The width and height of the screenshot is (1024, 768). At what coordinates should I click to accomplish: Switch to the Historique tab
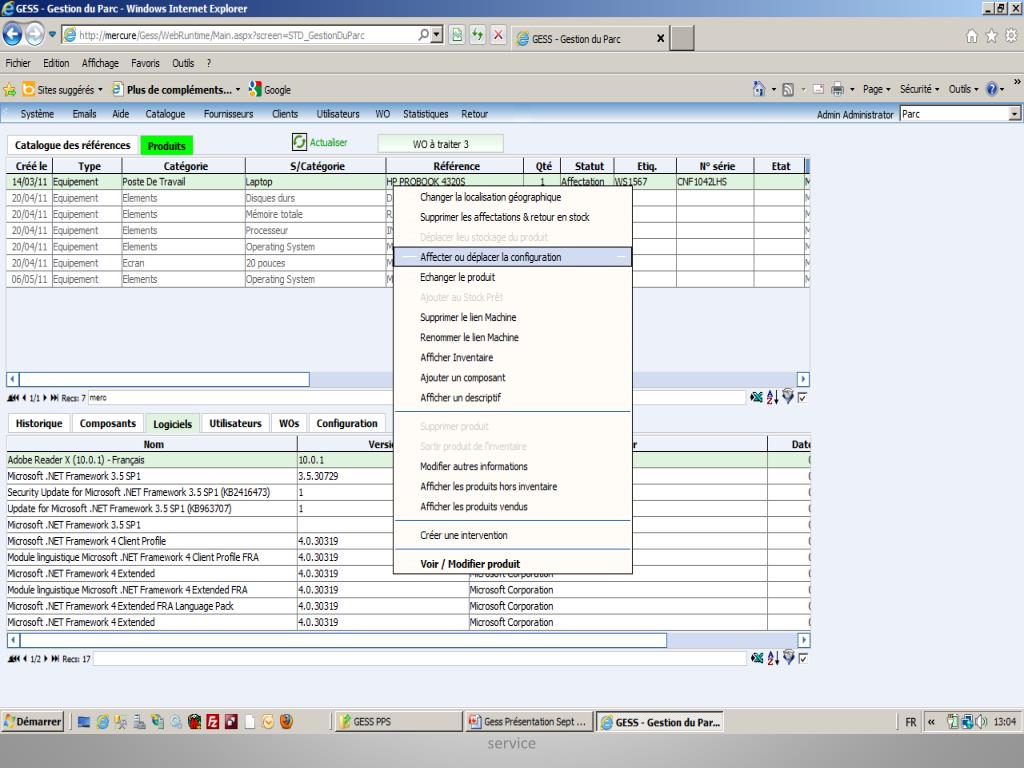point(39,423)
